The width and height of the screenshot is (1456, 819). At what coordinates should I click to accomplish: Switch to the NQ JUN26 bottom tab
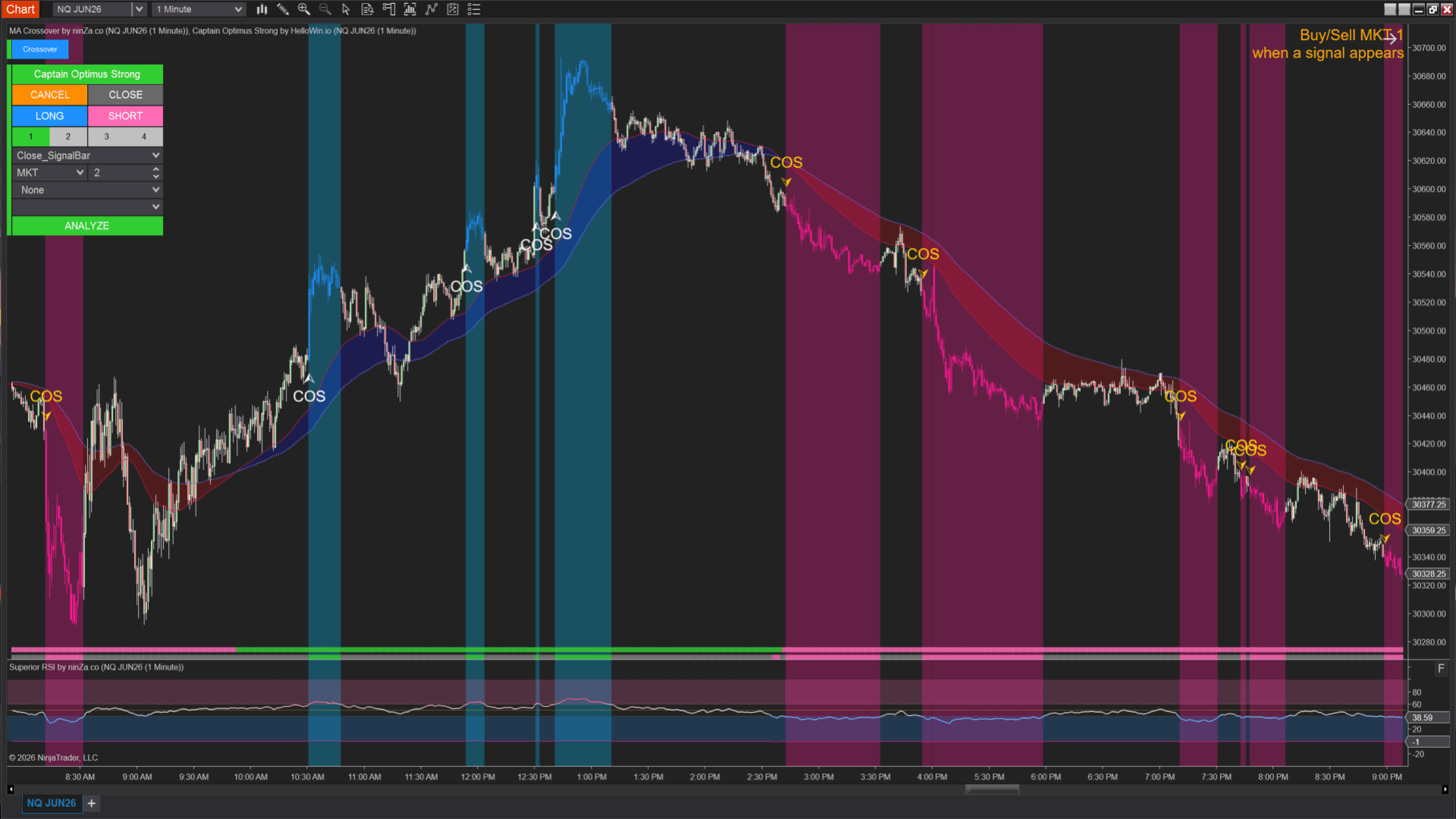[x=52, y=803]
